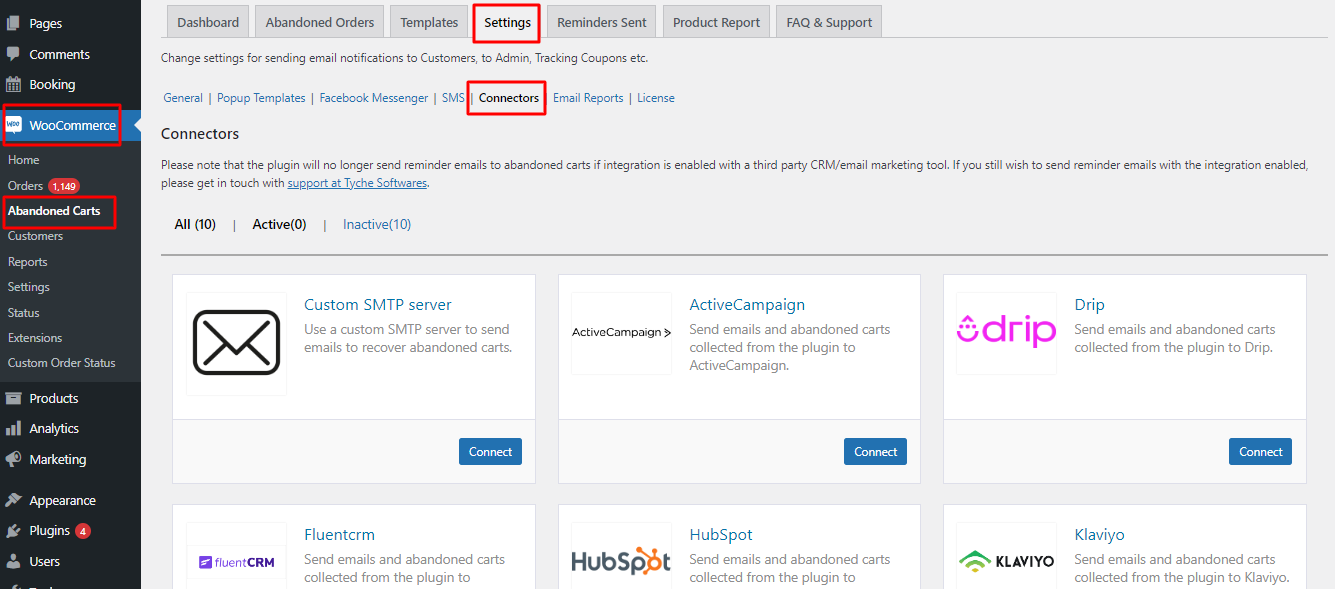Click the Booking calendar icon
Image resolution: width=1335 pixels, height=589 pixels.
click(x=13, y=84)
